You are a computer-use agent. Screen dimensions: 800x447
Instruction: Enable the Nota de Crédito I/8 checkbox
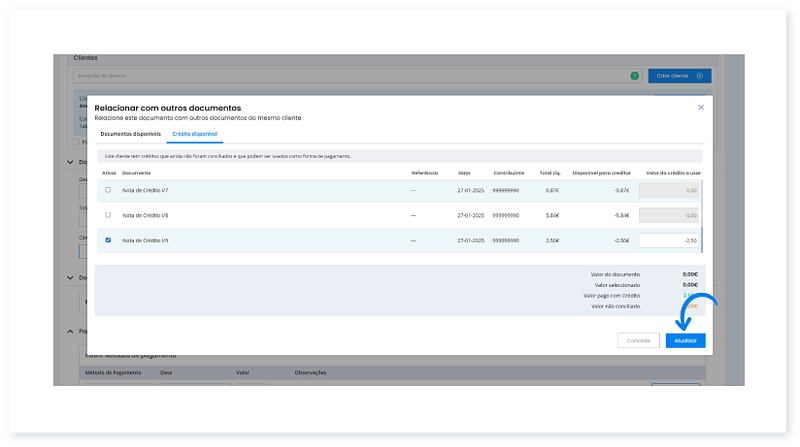click(x=108, y=215)
